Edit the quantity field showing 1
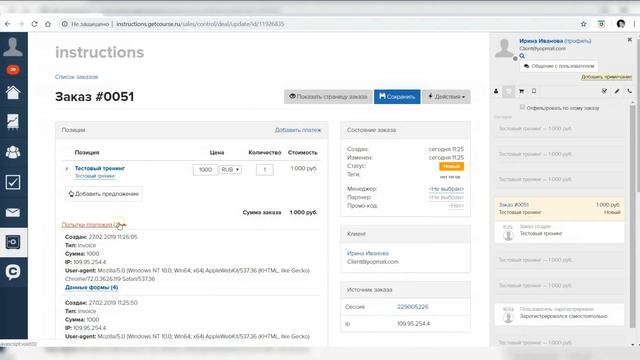This screenshot has height=360, width=640. coord(264,169)
